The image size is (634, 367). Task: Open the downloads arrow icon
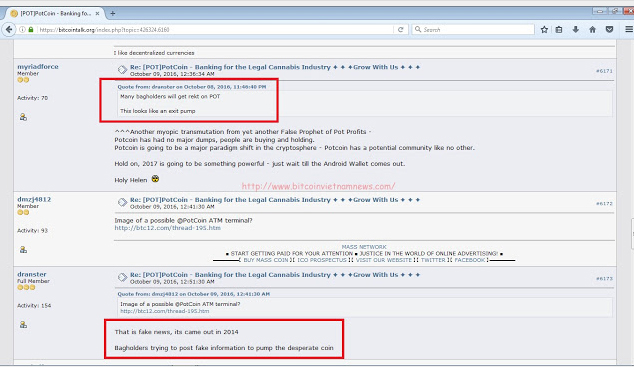click(x=575, y=30)
